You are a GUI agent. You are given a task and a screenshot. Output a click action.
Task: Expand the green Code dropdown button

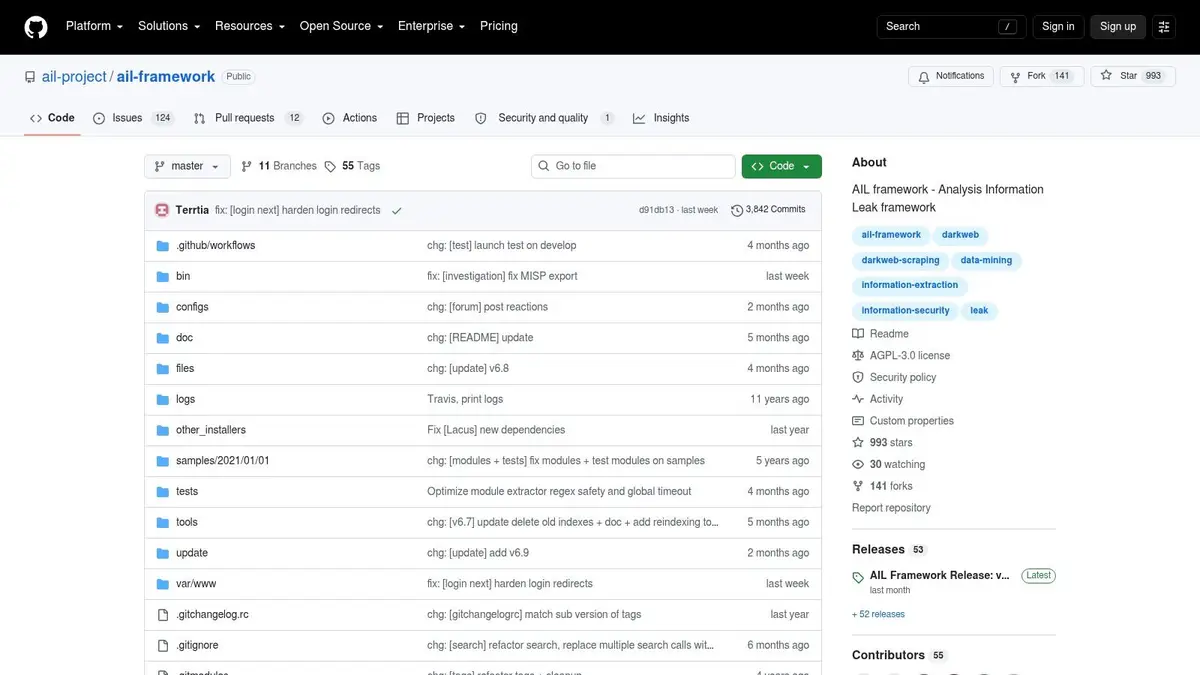click(782, 166)
